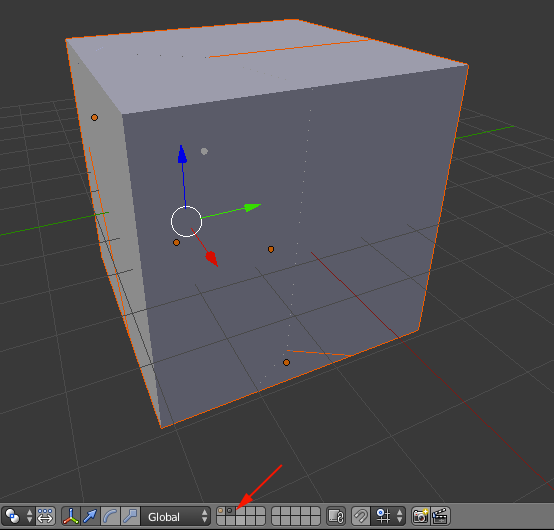The width and height of the screenshot is (554, 530).
Task: Select first layer slot of second block
Action: tap(276, 511)
